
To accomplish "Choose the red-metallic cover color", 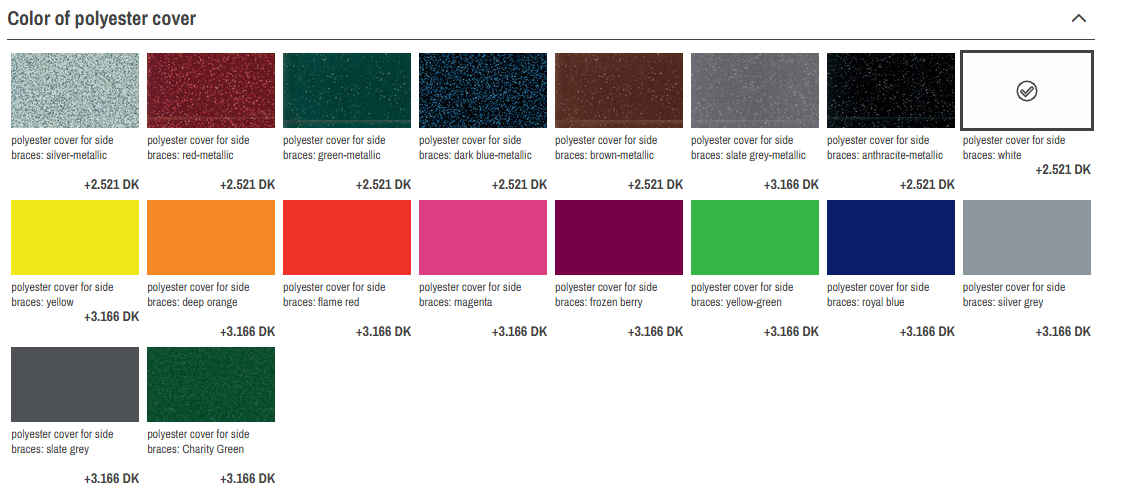I will 211,90.
